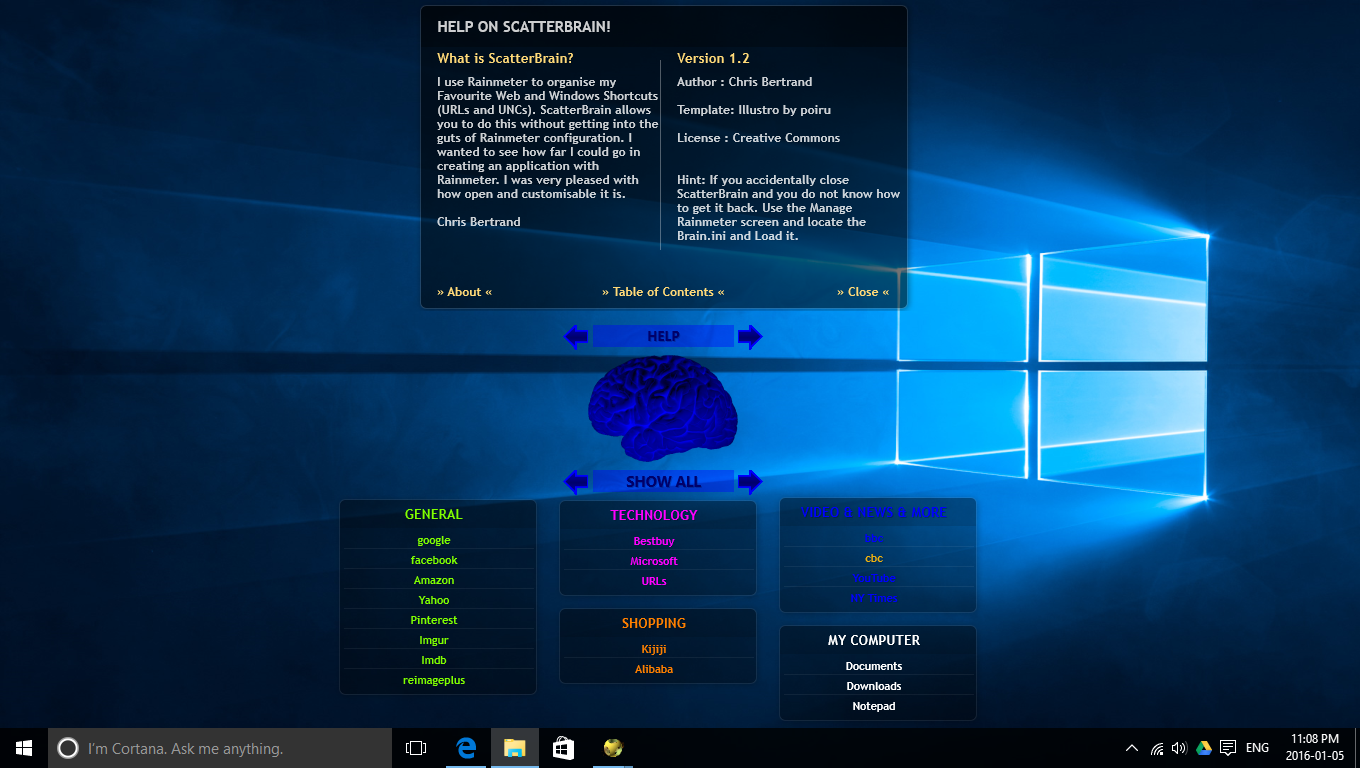
Task: Launch Microsoft Edge from the taskbar
Action: pos(466,747)
